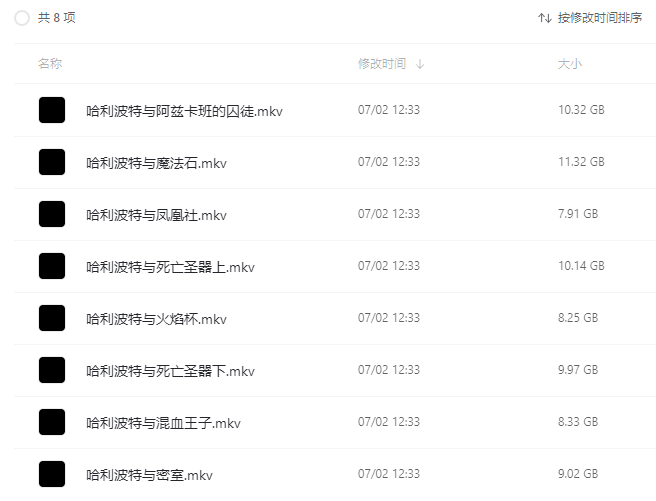
Task: Click the file icon of 哈利波特与火焰杯.mkv
Action: tap(52, 318)
